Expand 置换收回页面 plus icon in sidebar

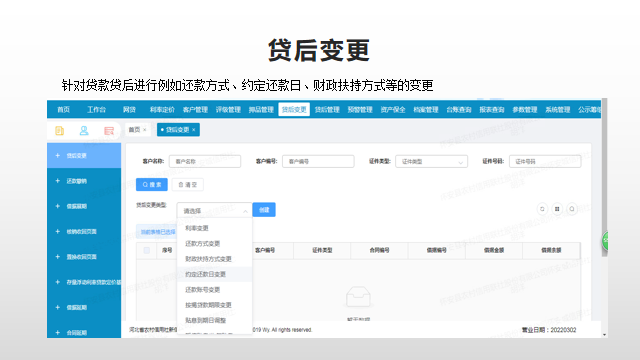(x=58, y=257)
